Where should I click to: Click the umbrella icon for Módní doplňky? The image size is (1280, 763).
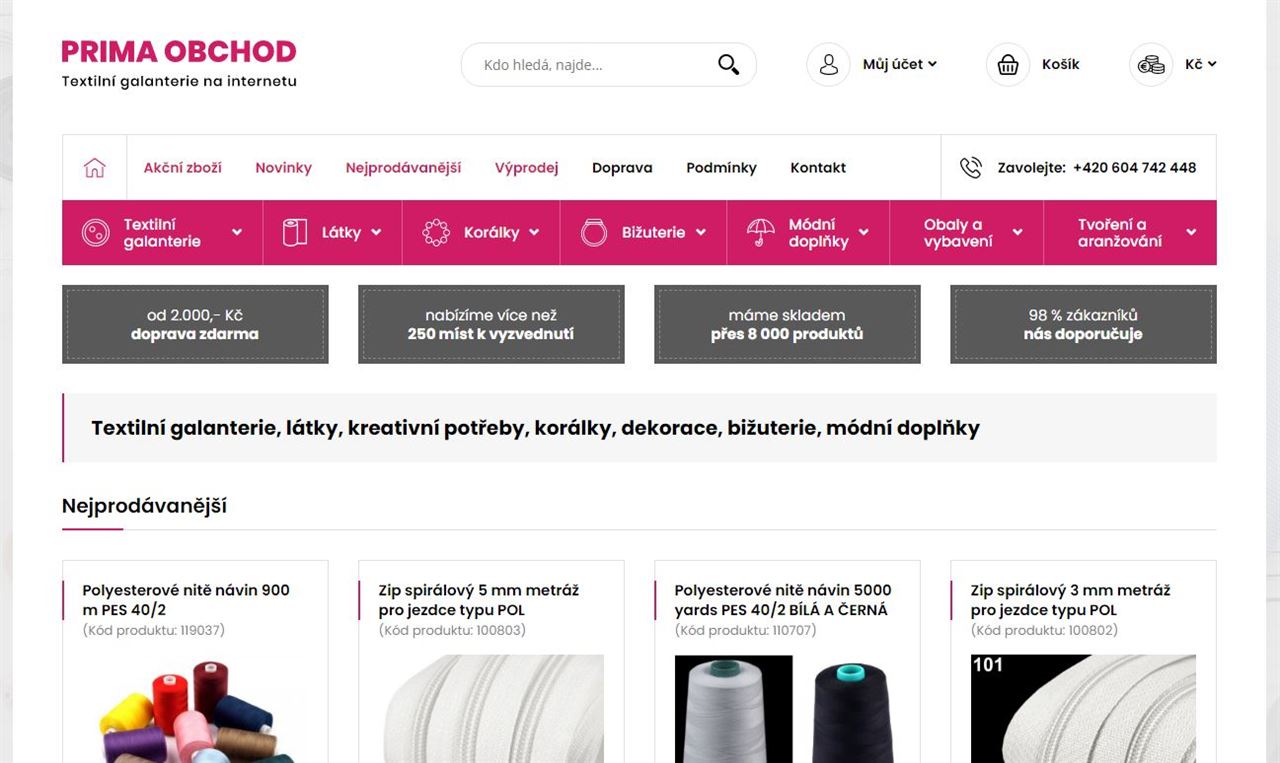coord(761,233)
